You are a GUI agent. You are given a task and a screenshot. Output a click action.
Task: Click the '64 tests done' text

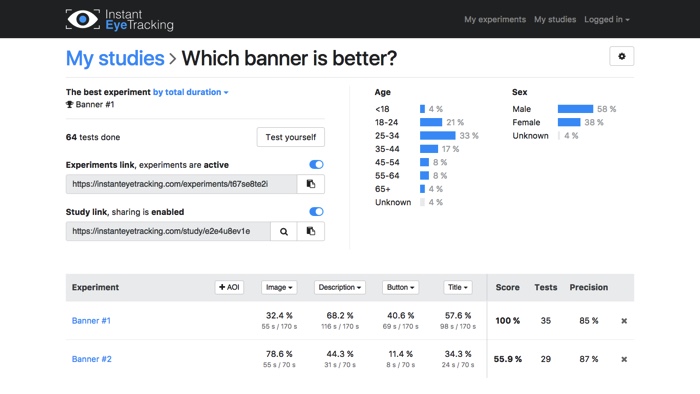click(x=93, y=137)
